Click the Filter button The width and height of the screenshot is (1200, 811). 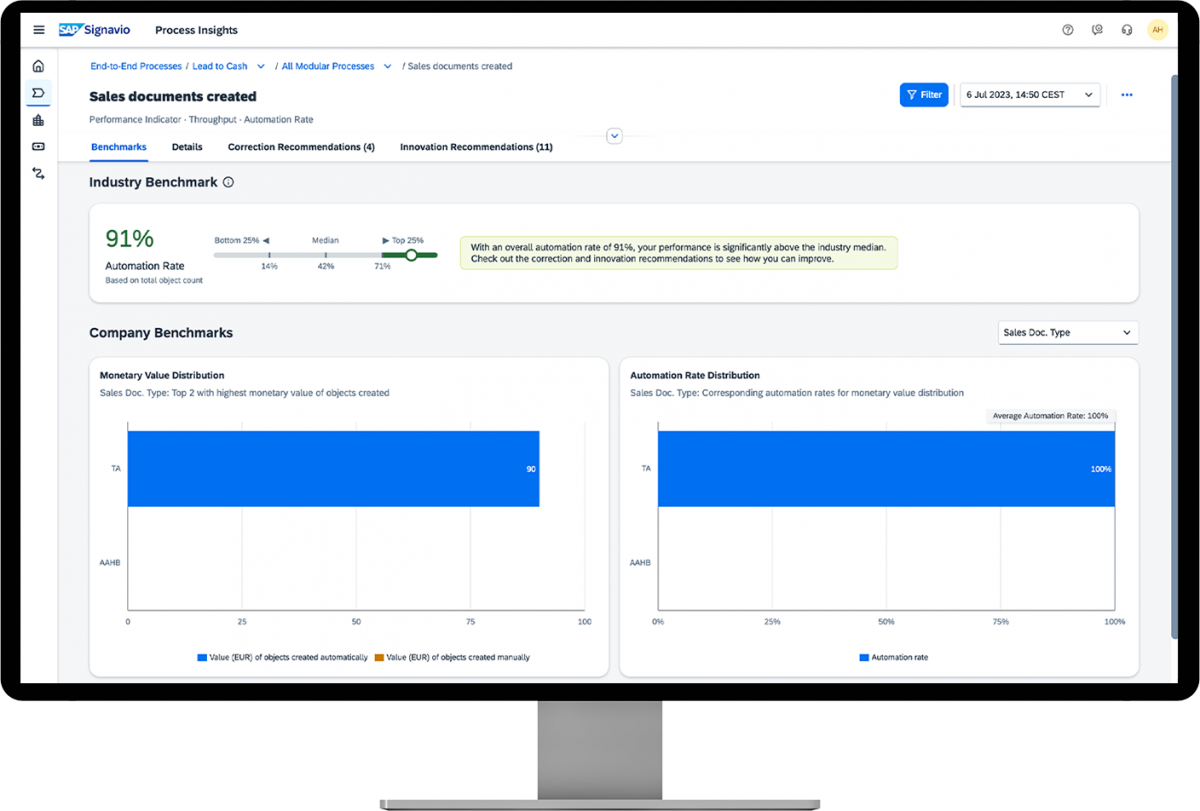tap(923, 94)
